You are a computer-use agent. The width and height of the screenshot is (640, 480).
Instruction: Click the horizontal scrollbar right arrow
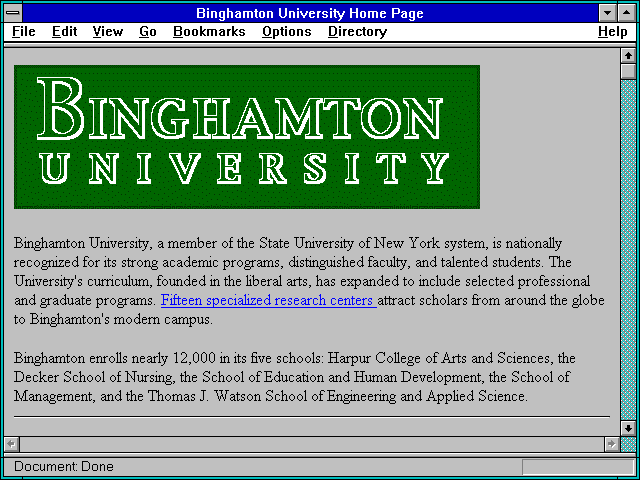(611, 444)
